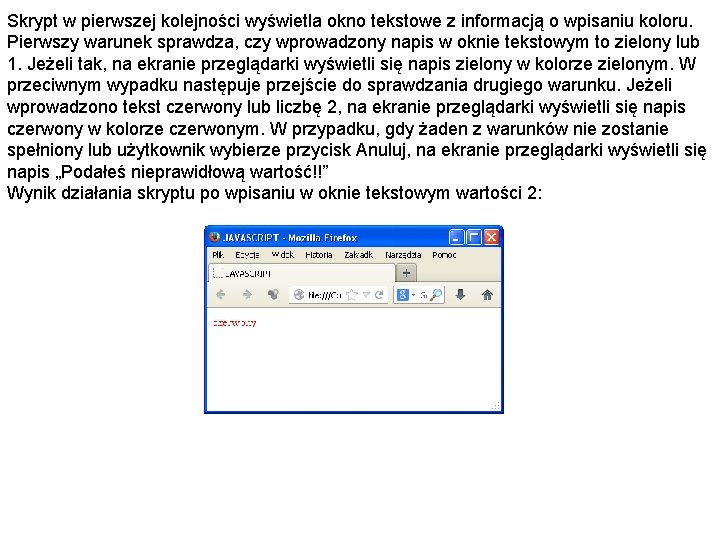Open the search engine list arrow
This screenshot has width=720, height=540.
coord(413,295)
